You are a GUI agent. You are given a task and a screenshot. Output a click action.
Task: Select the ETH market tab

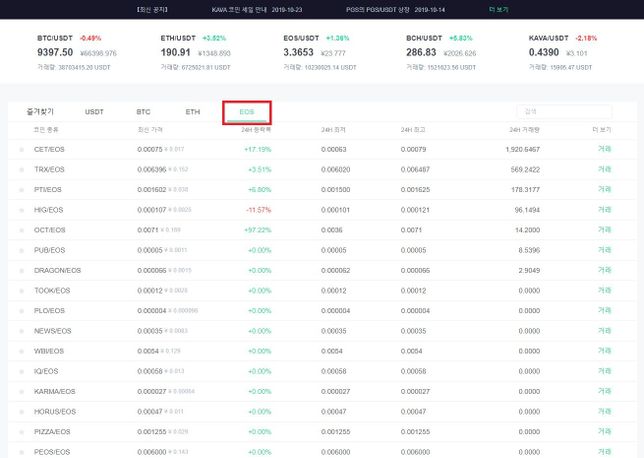[193, 112]
